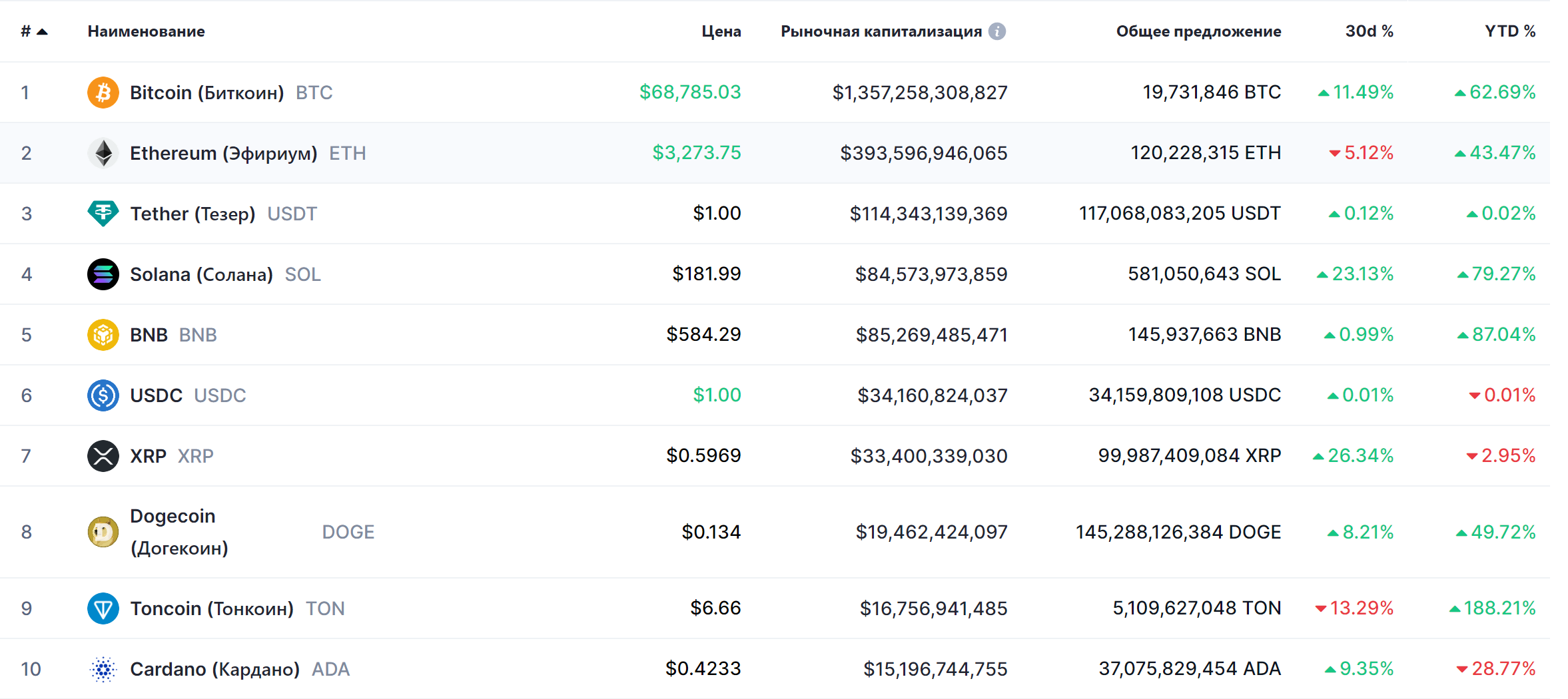The height and width of the screenshot is (699, 1568).
Task: Click Tether market cap $114,343,139,369
Action: tap(929, 214)
